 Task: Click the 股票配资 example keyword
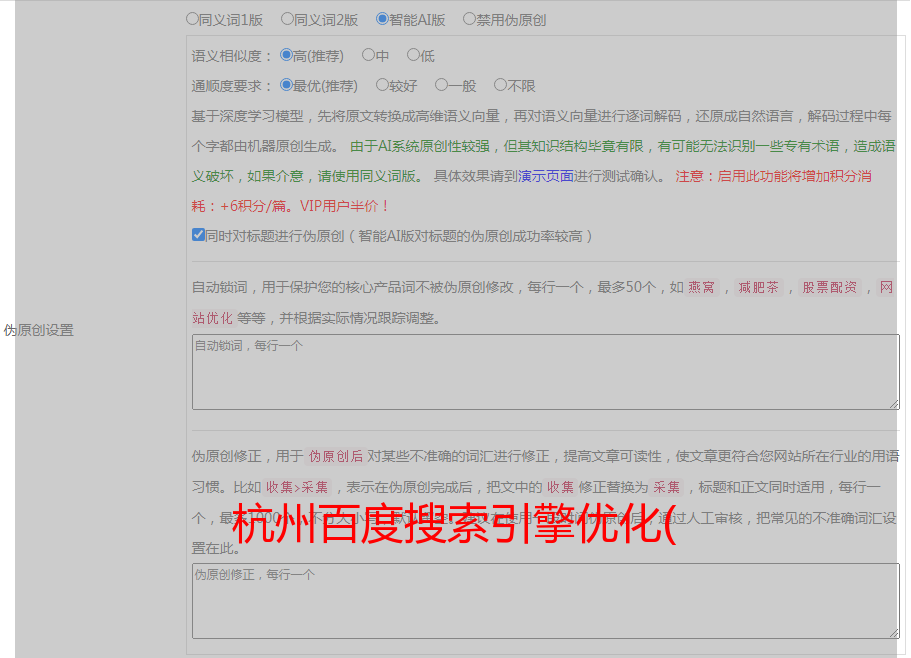pyautogui.click(x=830, y=287)
